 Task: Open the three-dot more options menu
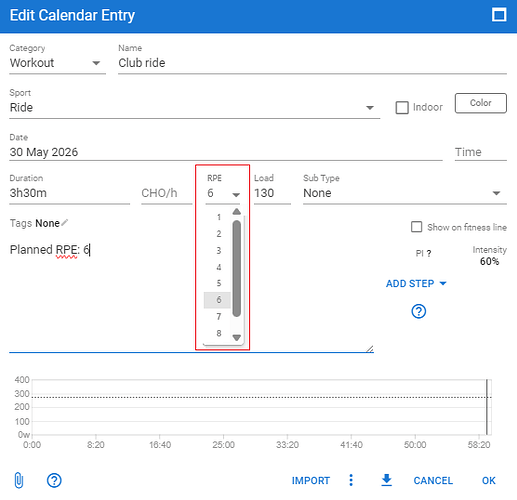[351, 480]
